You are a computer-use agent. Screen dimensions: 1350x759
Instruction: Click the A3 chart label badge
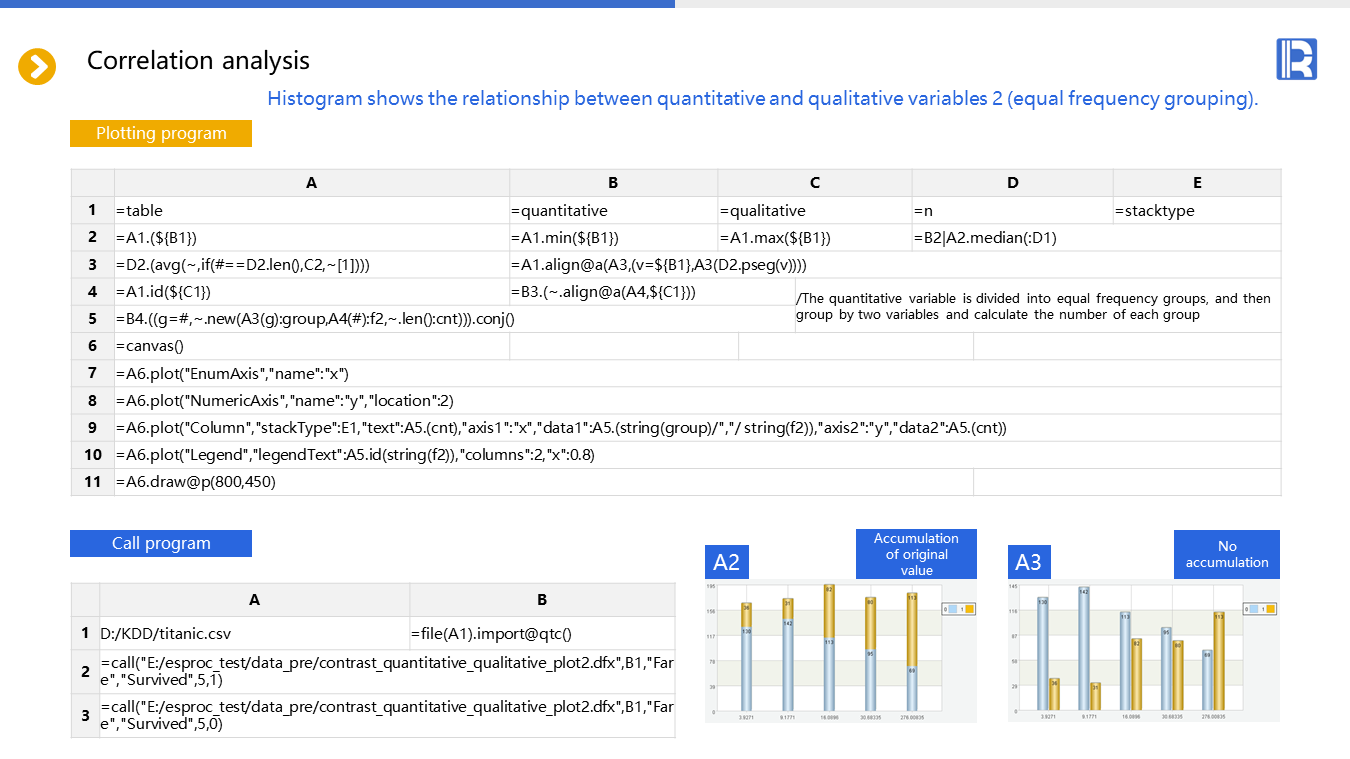[x=1029, y=562]
